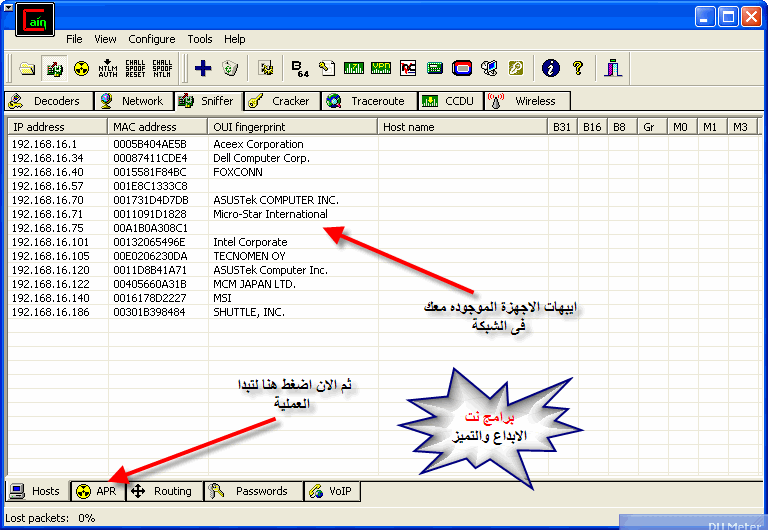
Task: Select MAC address 0016178D2227
Action: coord(150,298)
